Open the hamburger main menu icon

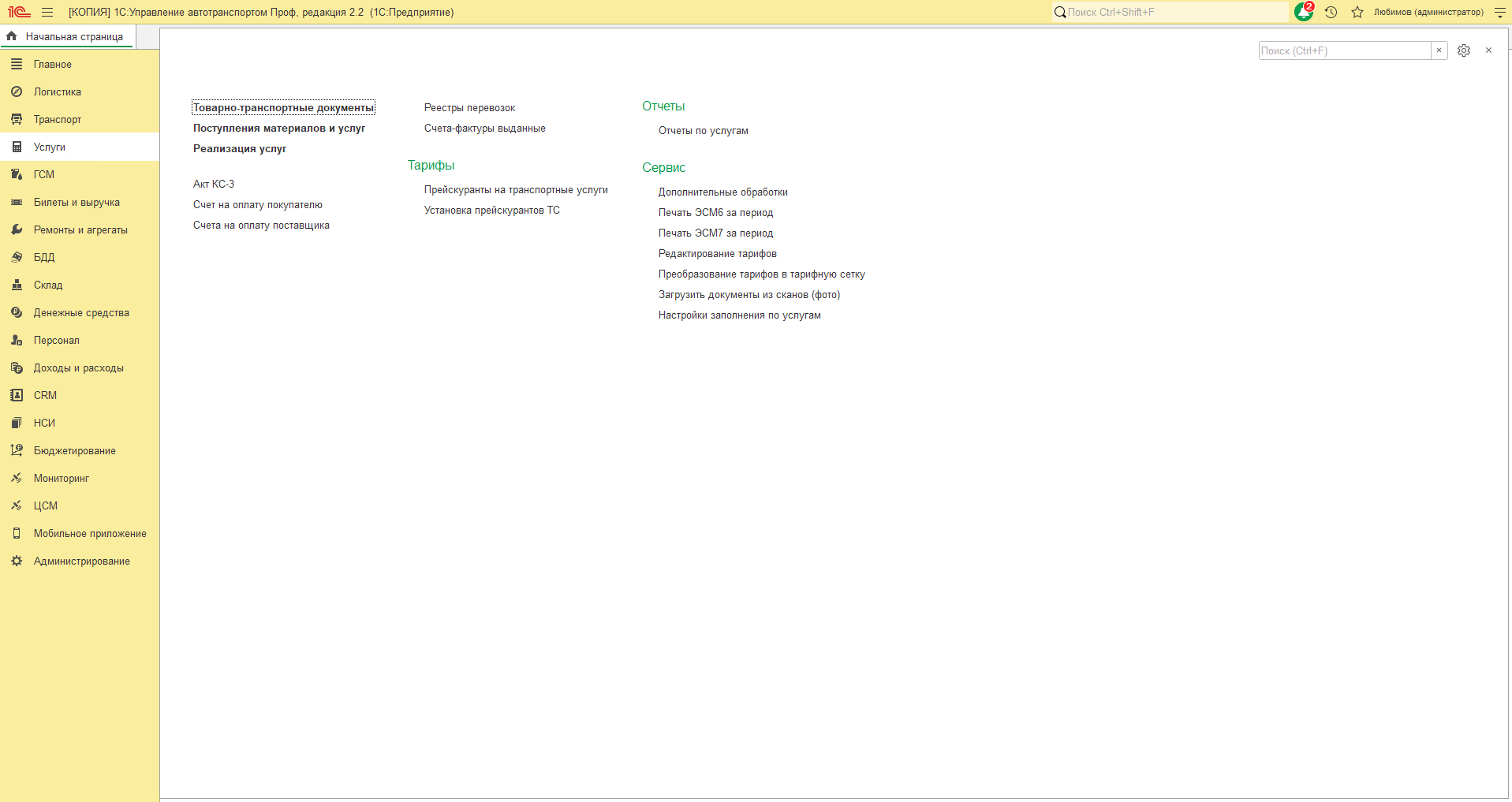pos(47,12)
